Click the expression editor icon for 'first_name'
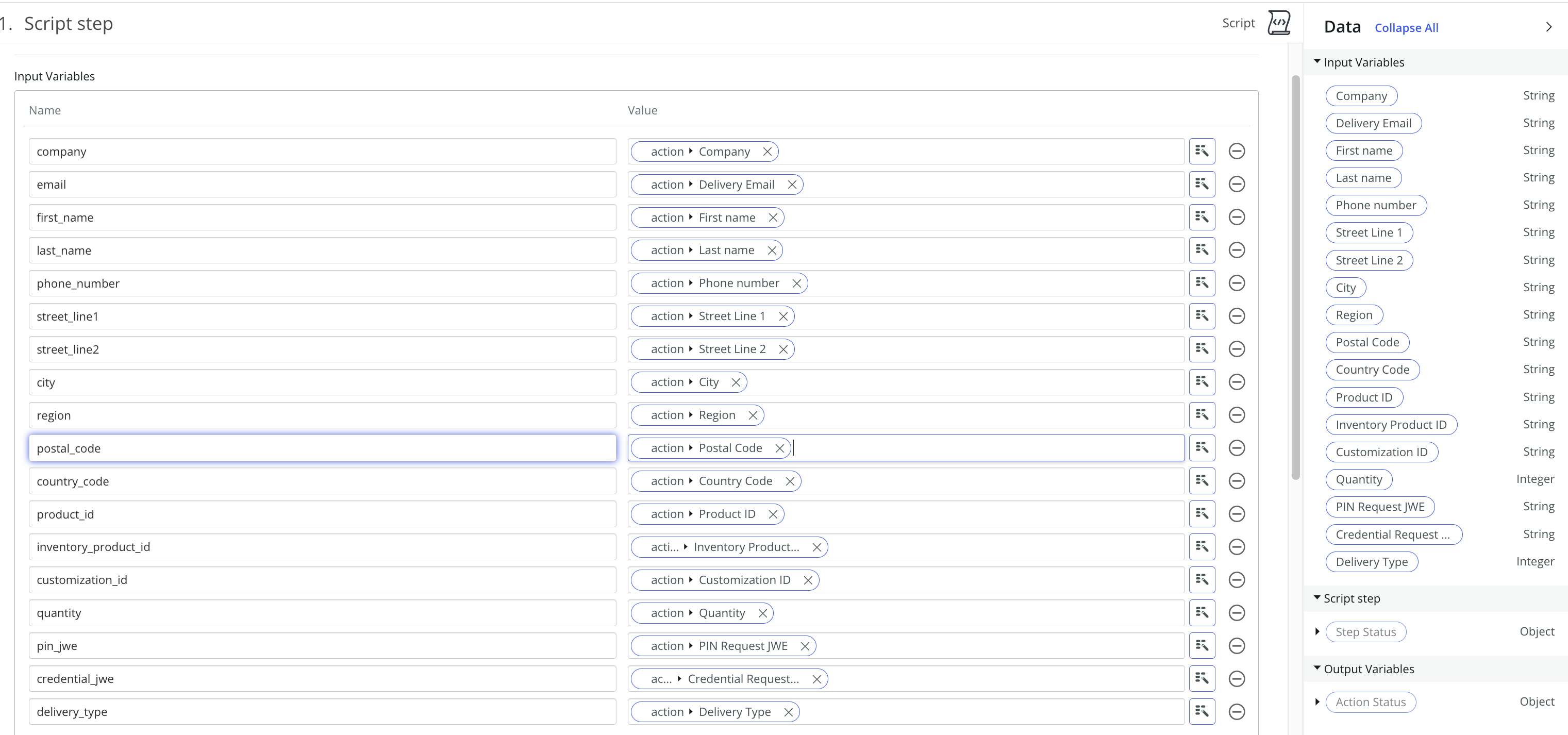Viewport: 1568px width, 735px height. (1201, 217)
